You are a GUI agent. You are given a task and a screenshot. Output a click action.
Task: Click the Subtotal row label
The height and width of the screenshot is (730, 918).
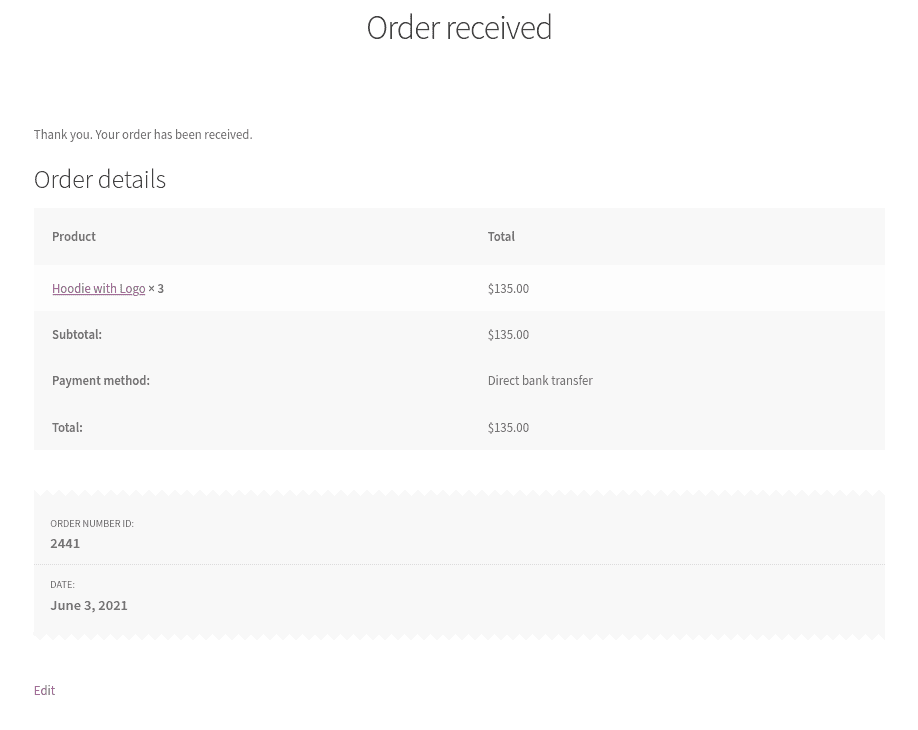76,334
